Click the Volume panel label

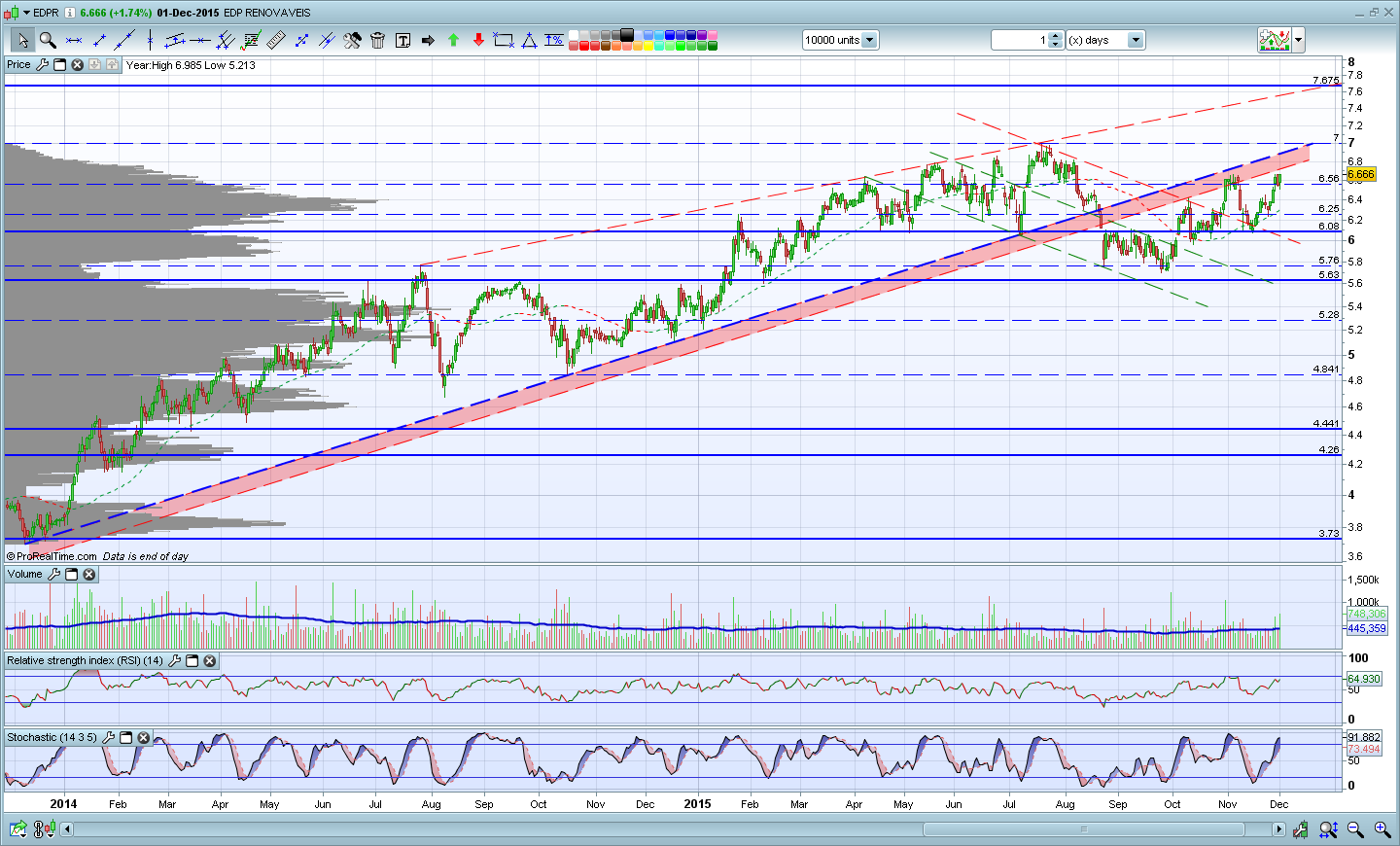[x=24, y=575]
